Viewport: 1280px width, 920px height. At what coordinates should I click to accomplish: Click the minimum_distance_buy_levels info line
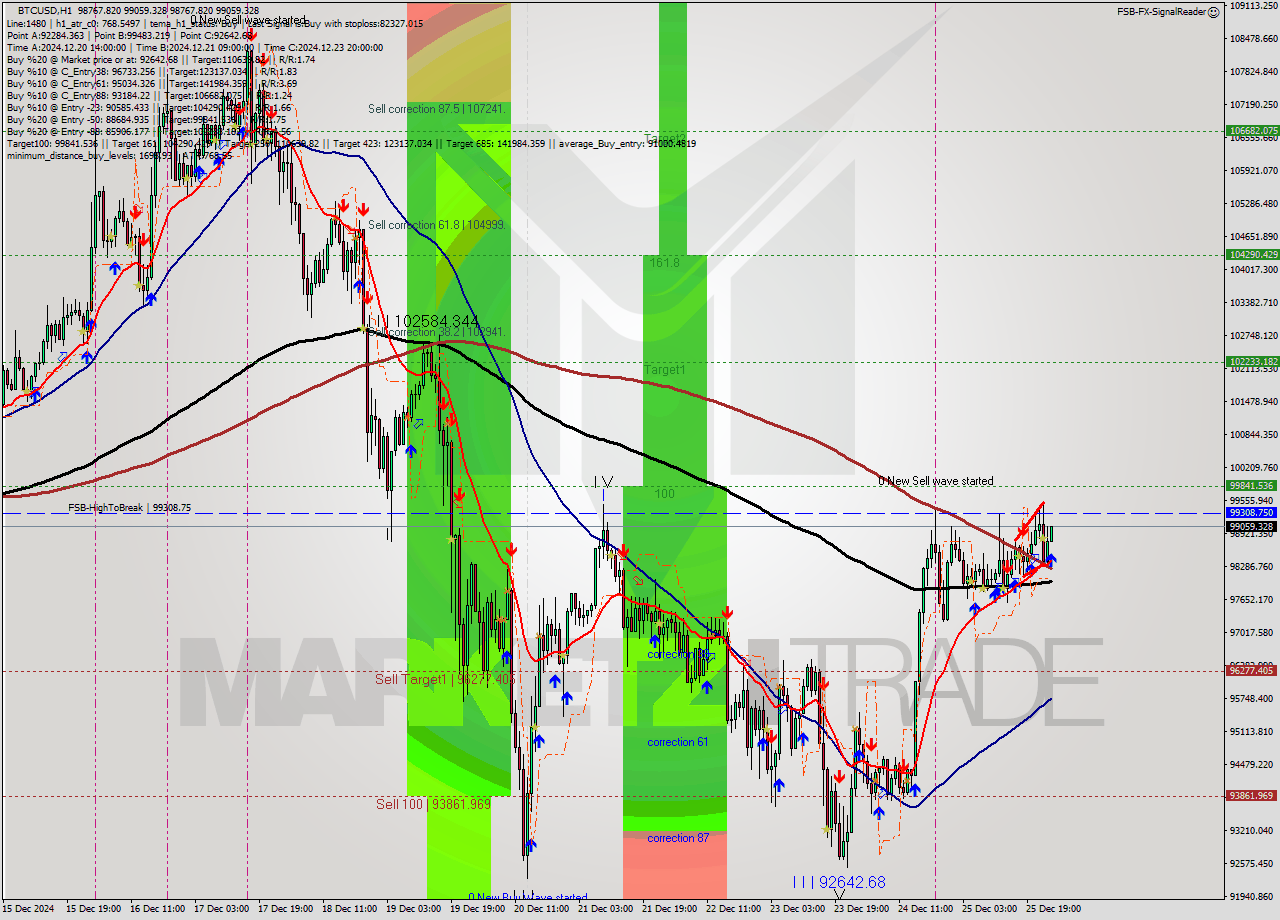click(120, 155)
